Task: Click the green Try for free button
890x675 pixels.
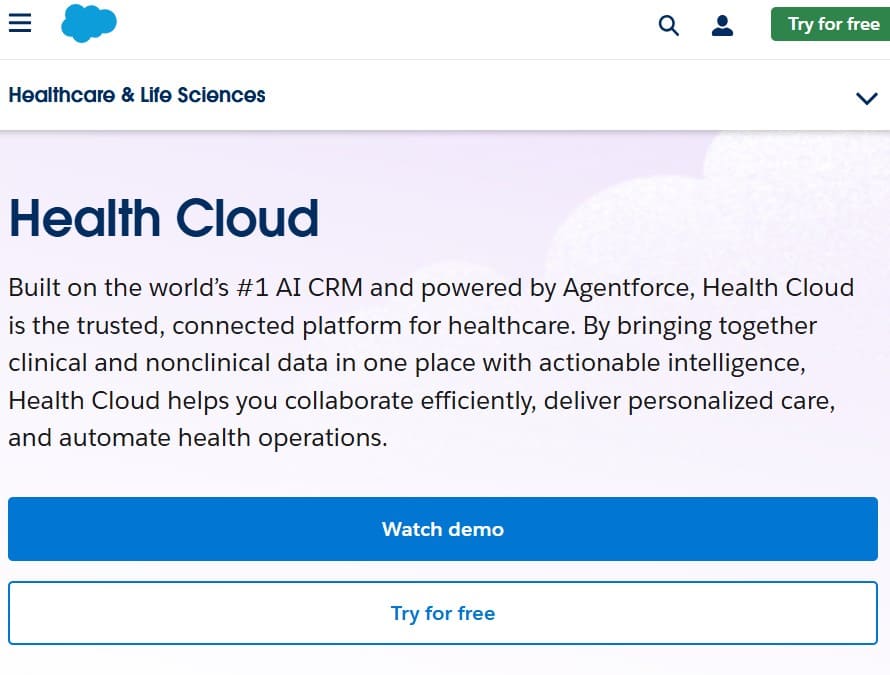Action: click(830, 24)
